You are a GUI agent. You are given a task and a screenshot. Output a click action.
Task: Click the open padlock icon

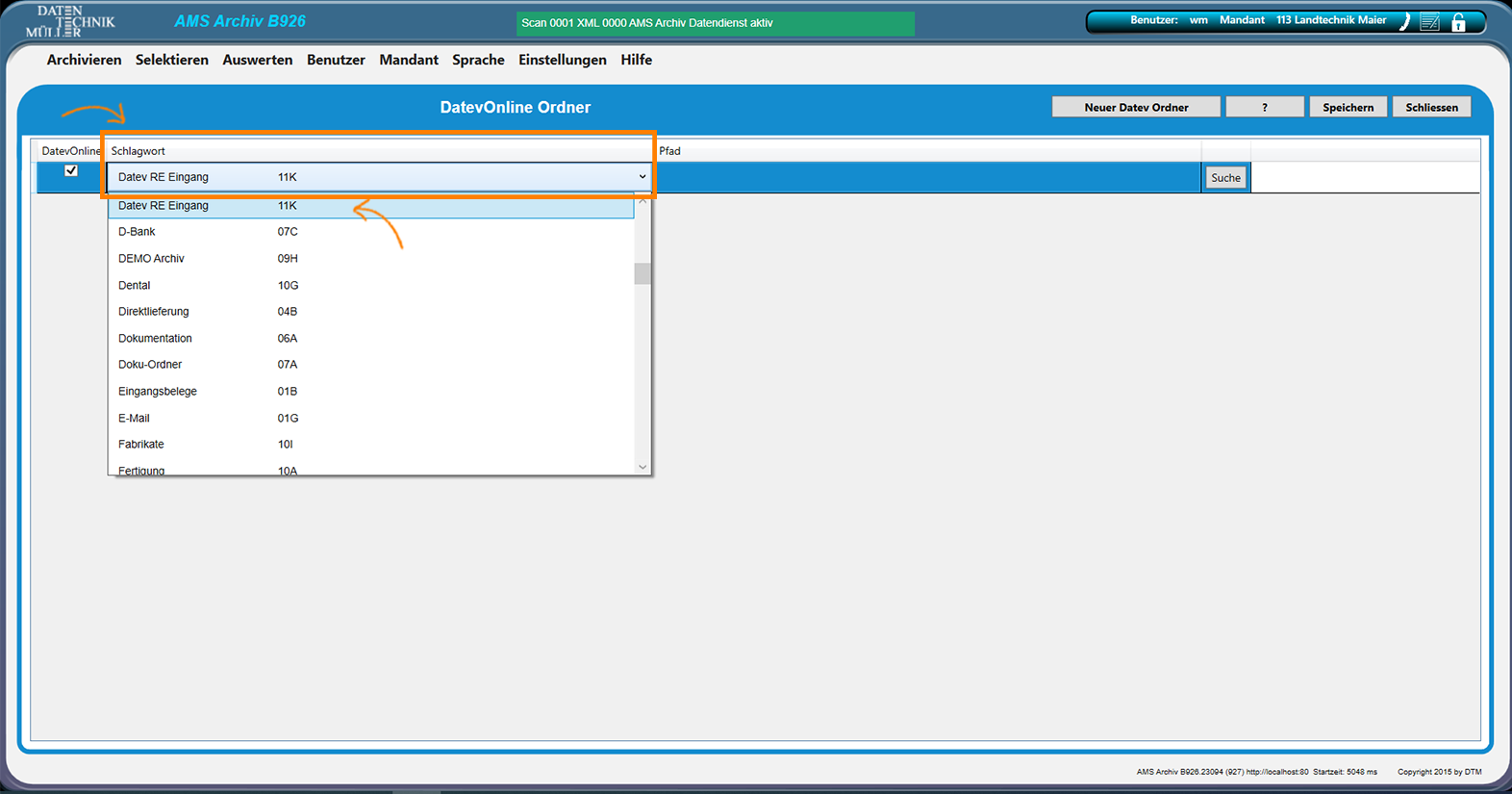pos(1458,22)
